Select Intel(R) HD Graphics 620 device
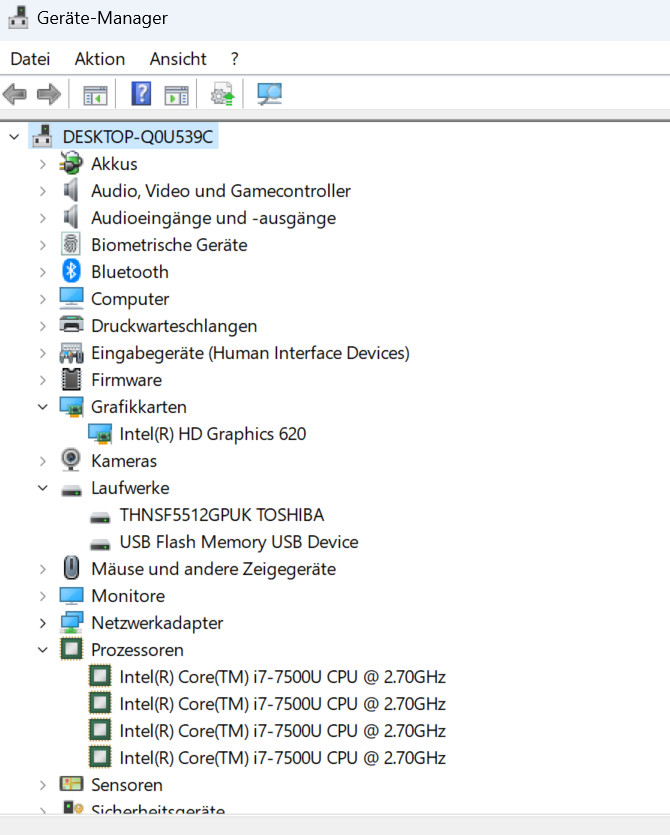The image size is (670, 835). click(x=213, y=434)
